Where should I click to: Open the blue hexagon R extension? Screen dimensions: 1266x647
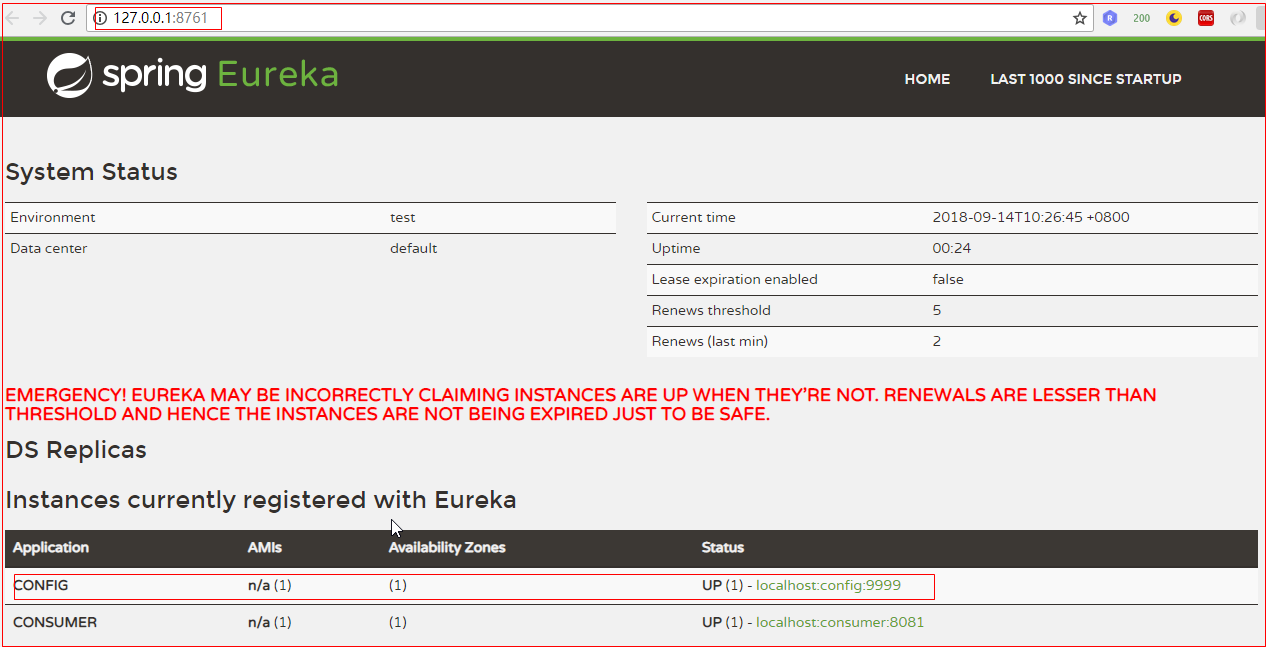[1110, 18]
